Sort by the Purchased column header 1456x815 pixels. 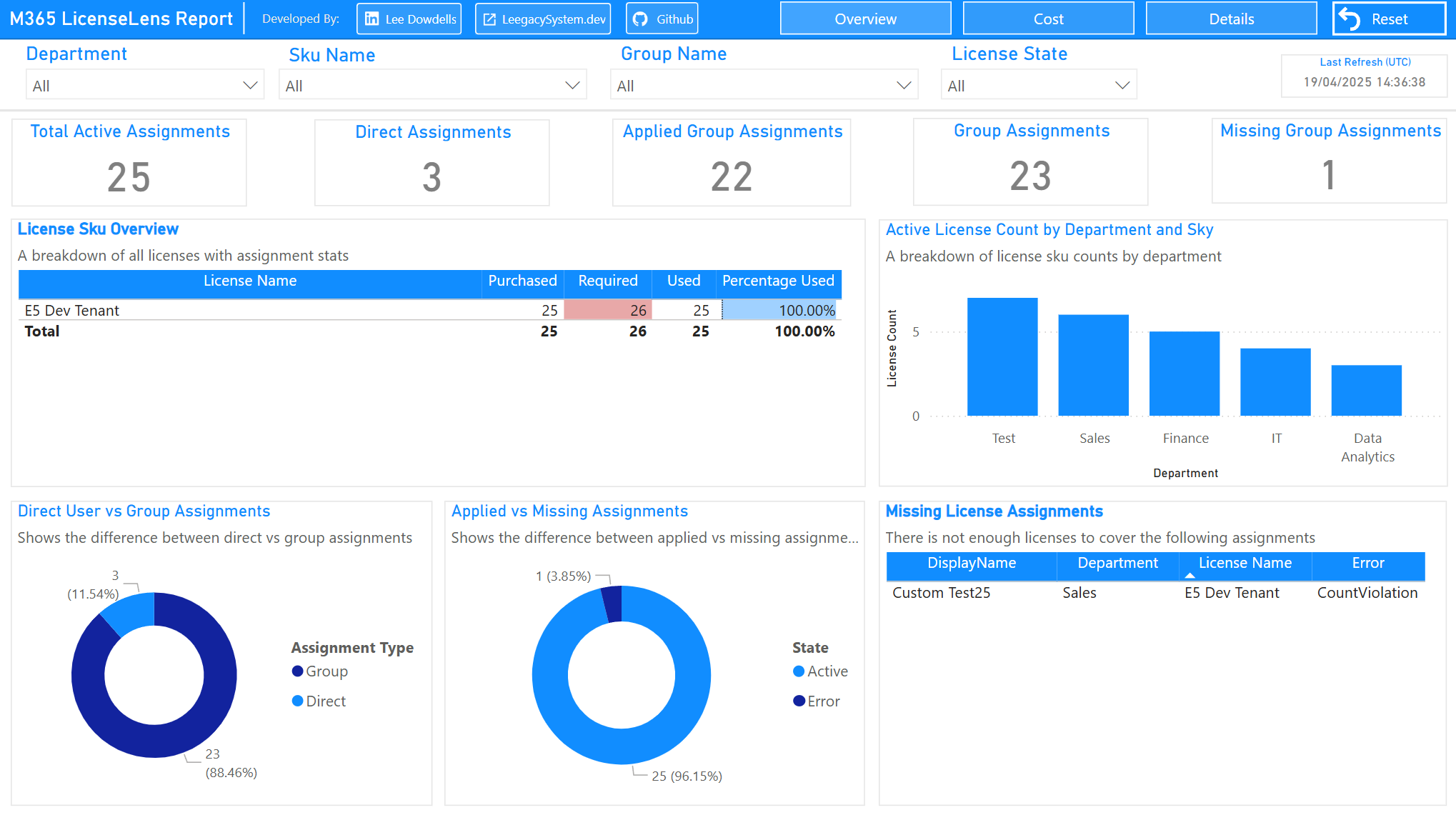click(x=522, y=281)
